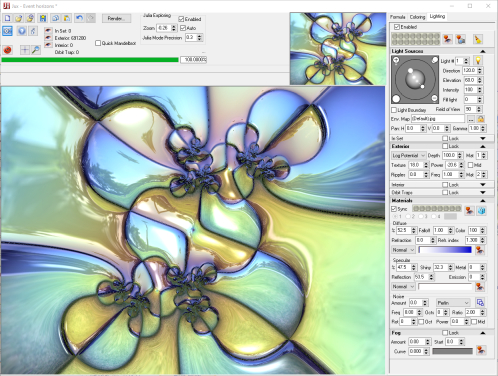This screenshot has width=498, height=376.
Task: Click the Env. Map browse (...) button
Action: (x=471, y=119)
